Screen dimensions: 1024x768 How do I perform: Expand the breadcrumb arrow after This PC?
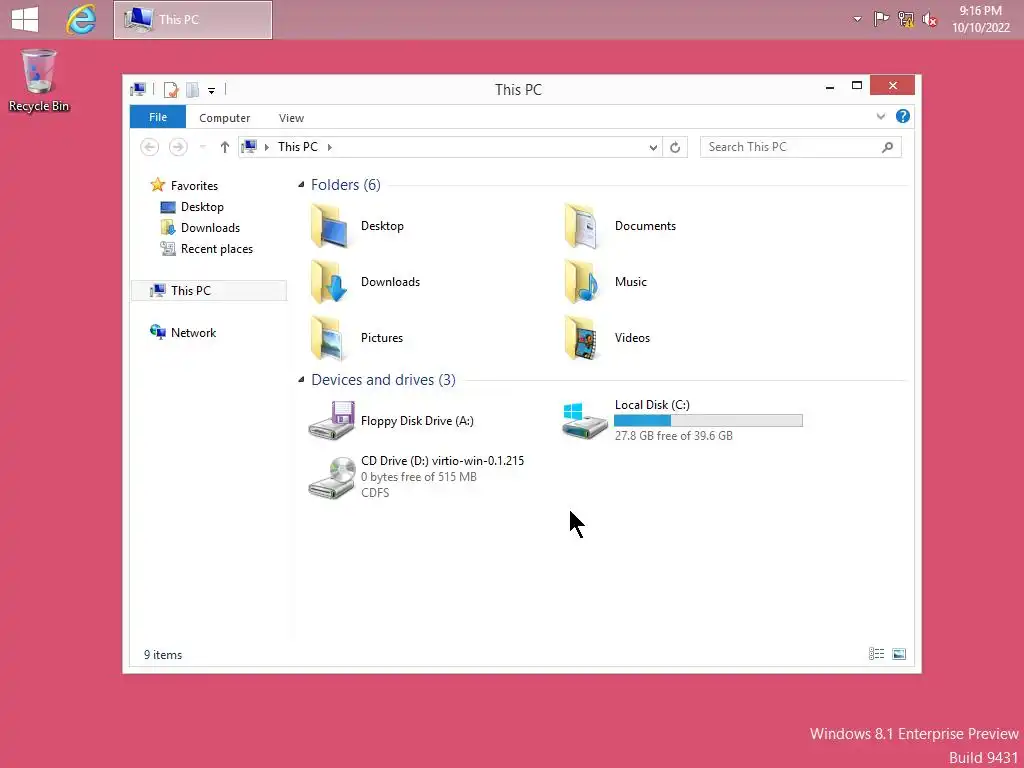pos(330,147)
